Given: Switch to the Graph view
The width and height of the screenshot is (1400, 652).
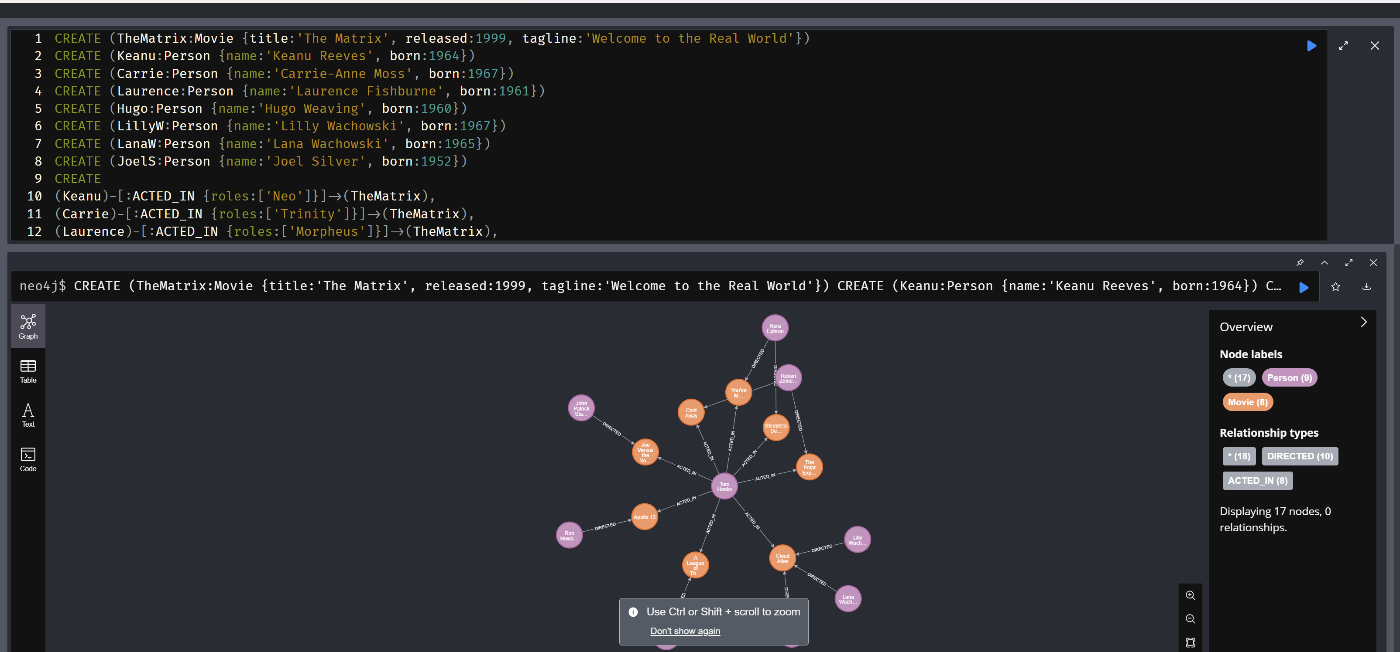Looking at the screenshot, I should pos(28,326).
